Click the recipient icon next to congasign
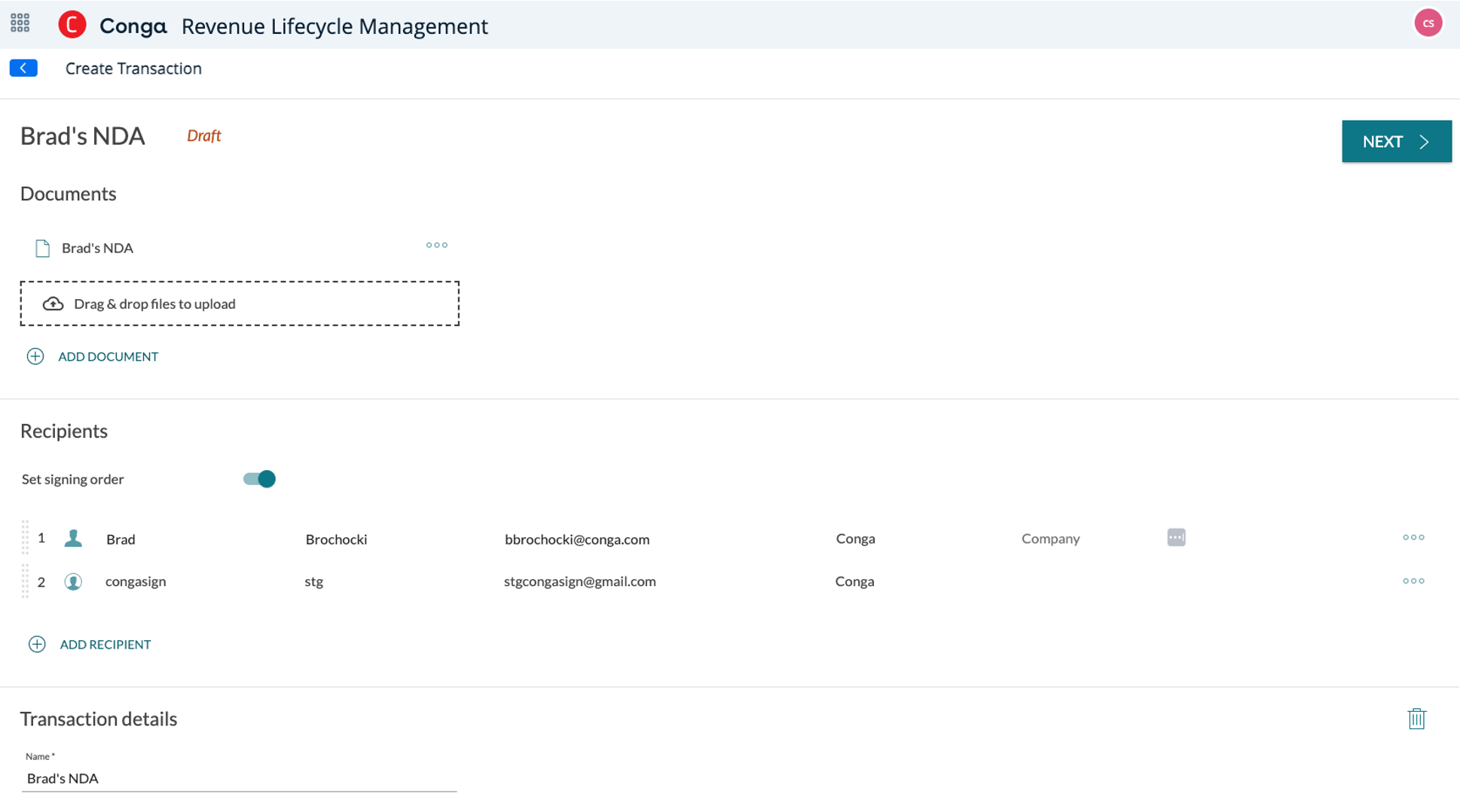 [73, 581]
